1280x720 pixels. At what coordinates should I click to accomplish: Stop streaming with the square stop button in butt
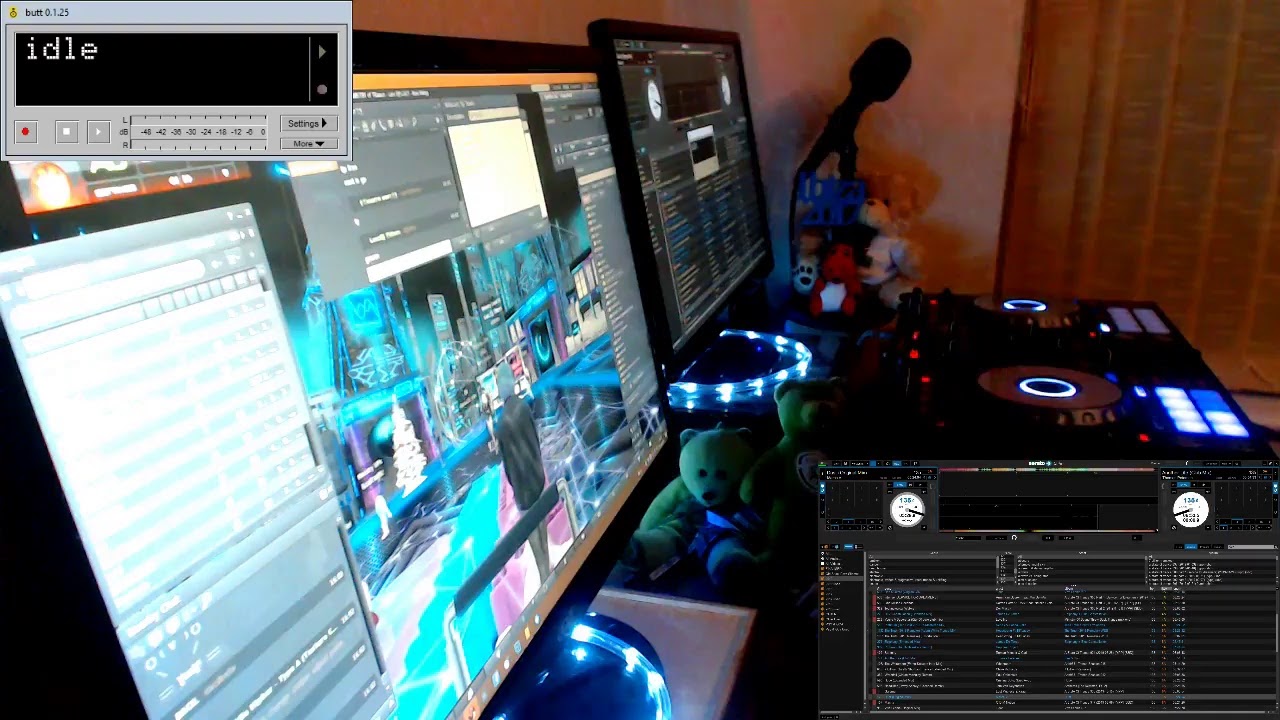click(66, 132)
